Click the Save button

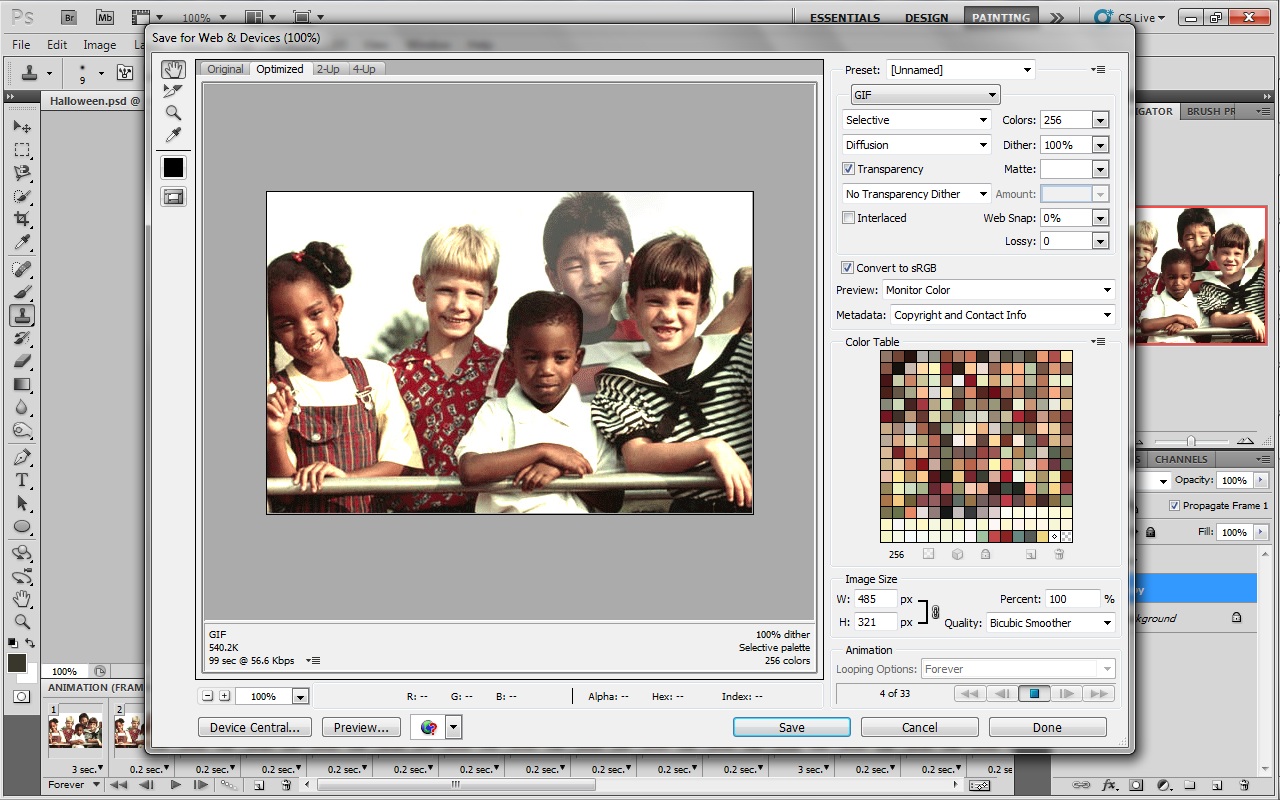click(x=792, y=728)
